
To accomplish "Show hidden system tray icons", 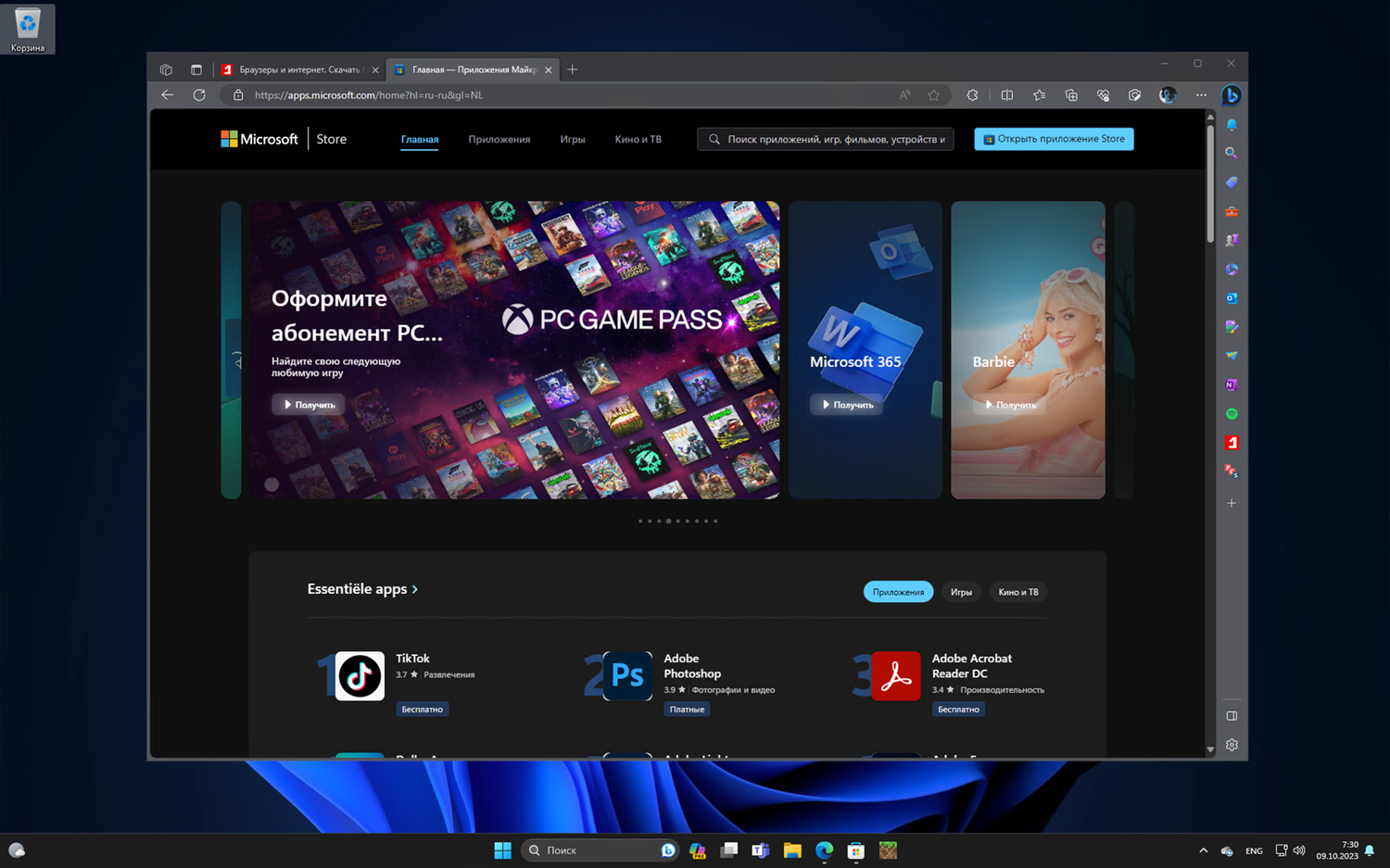I will tap(1203, 850).
